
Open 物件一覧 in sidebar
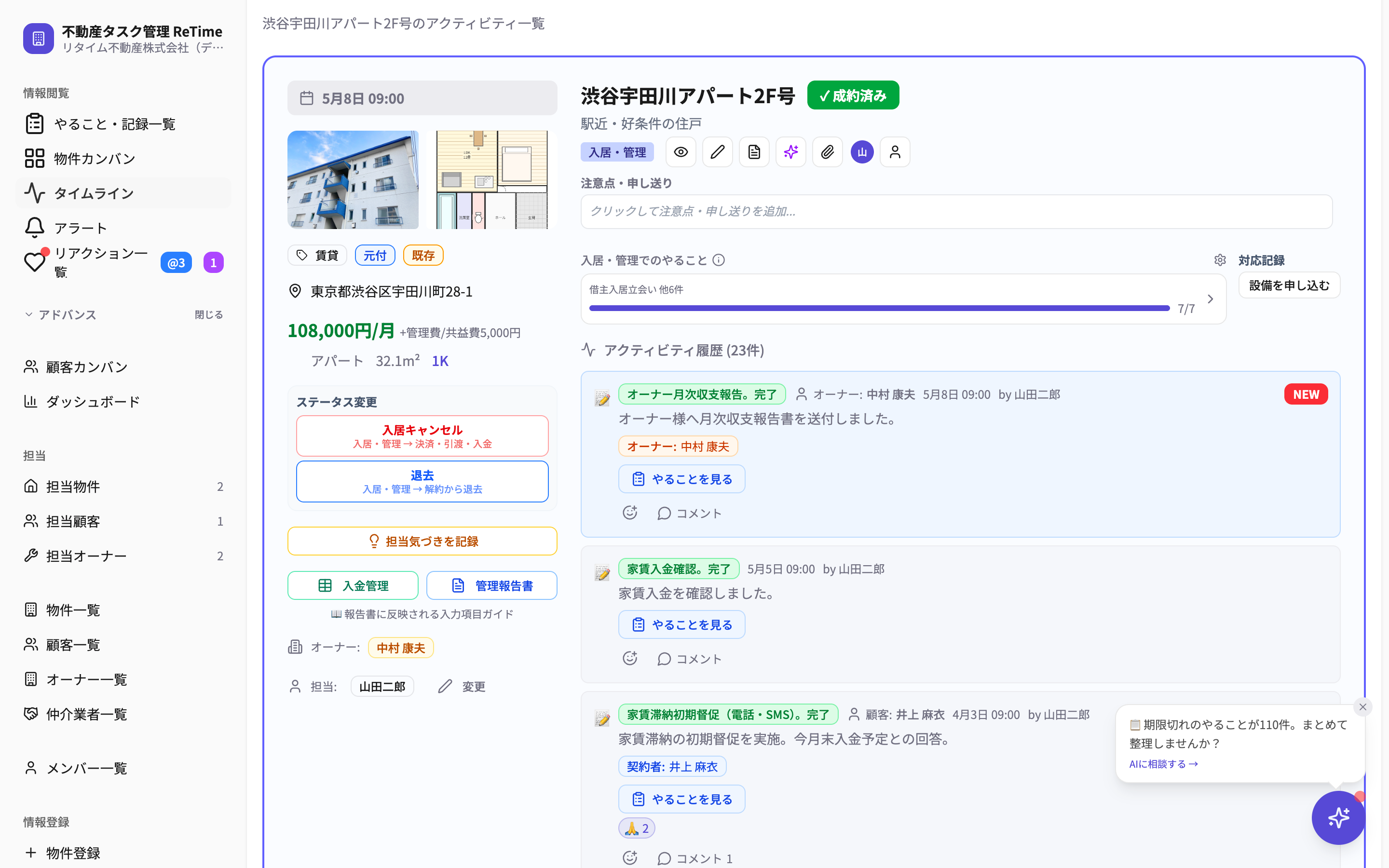pos(123,610)
